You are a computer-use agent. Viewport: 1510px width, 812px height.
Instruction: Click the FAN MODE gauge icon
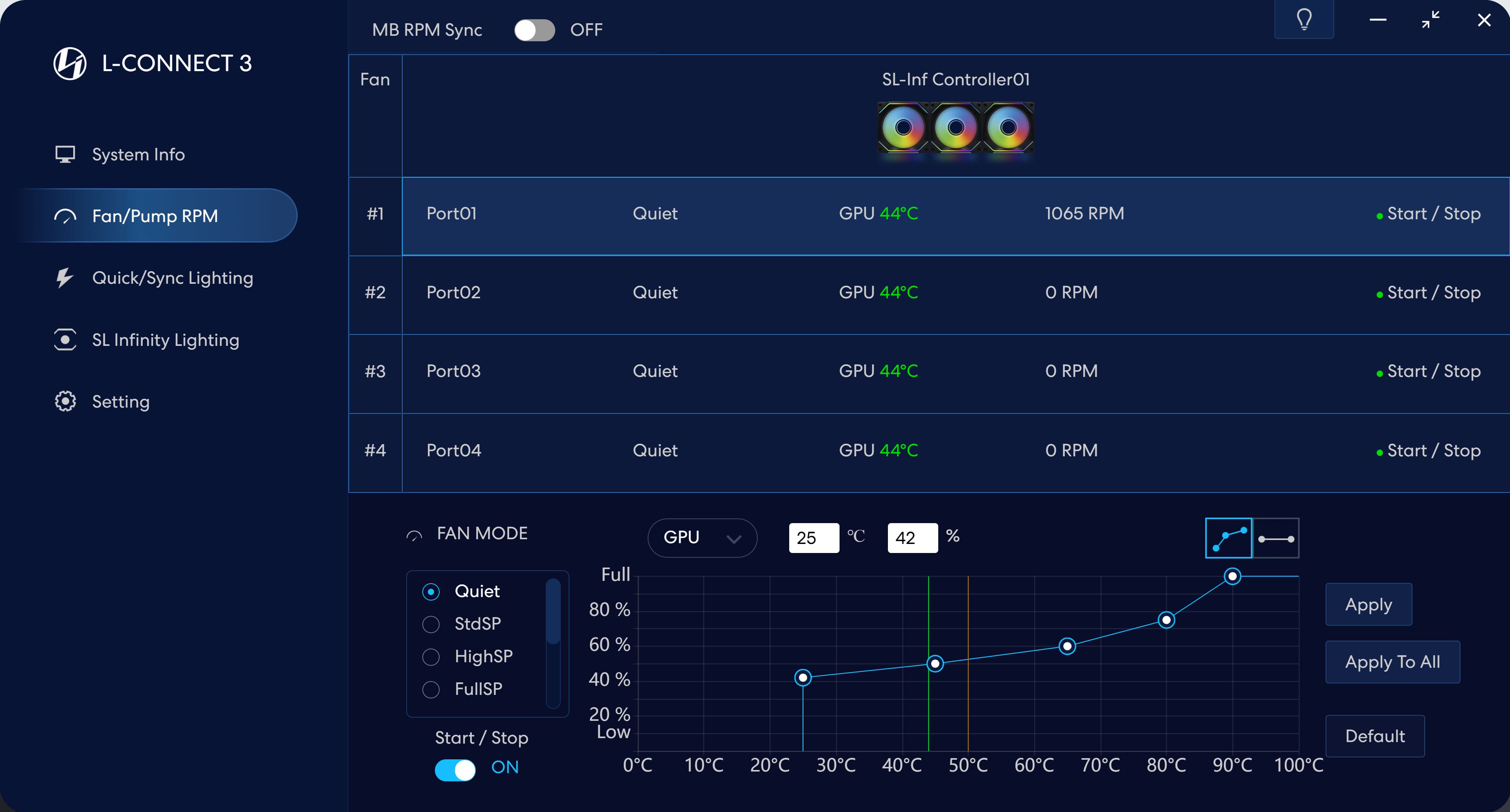tap(414, 535)
